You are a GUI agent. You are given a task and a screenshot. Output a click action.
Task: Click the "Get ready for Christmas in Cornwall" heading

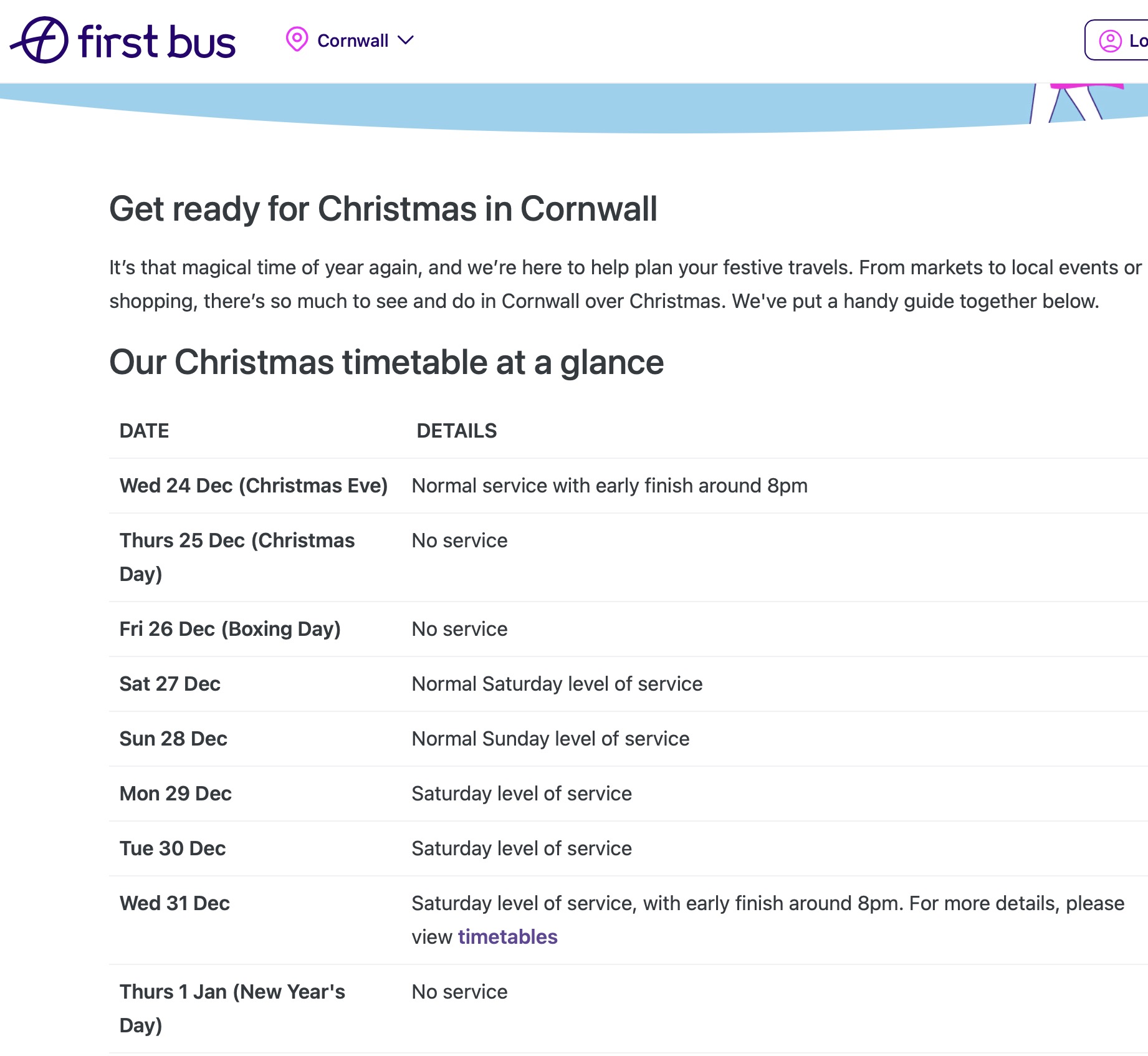pyautogui.click(x=383, y=208)
